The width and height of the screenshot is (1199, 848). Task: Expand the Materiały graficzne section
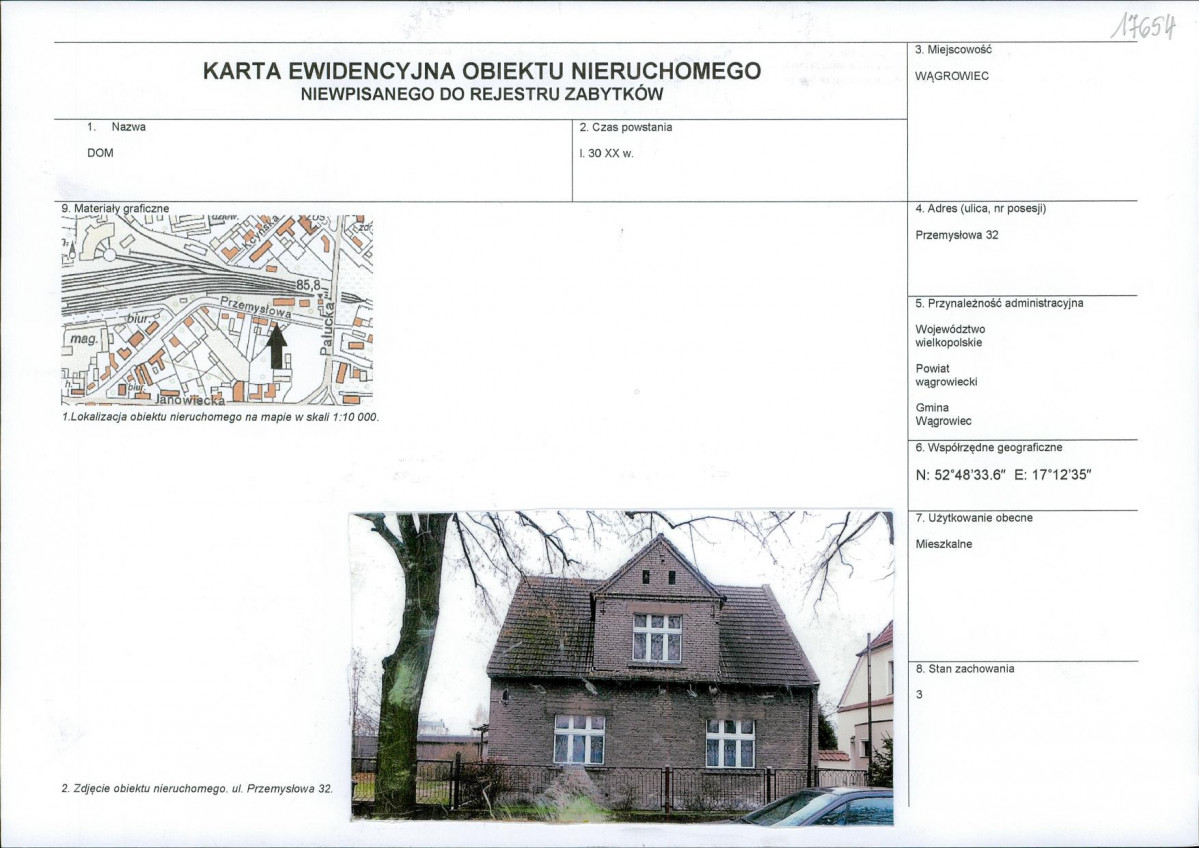pyautogui.click(x=114, y=209)
